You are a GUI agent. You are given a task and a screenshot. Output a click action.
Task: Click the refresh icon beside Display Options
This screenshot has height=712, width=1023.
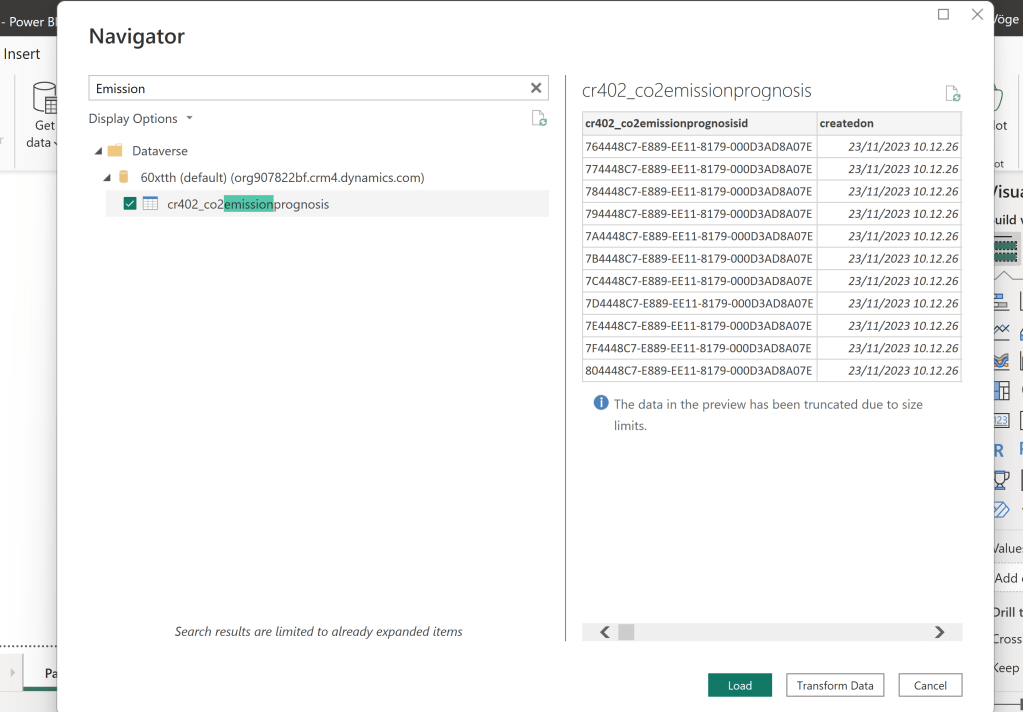[539, 119]
